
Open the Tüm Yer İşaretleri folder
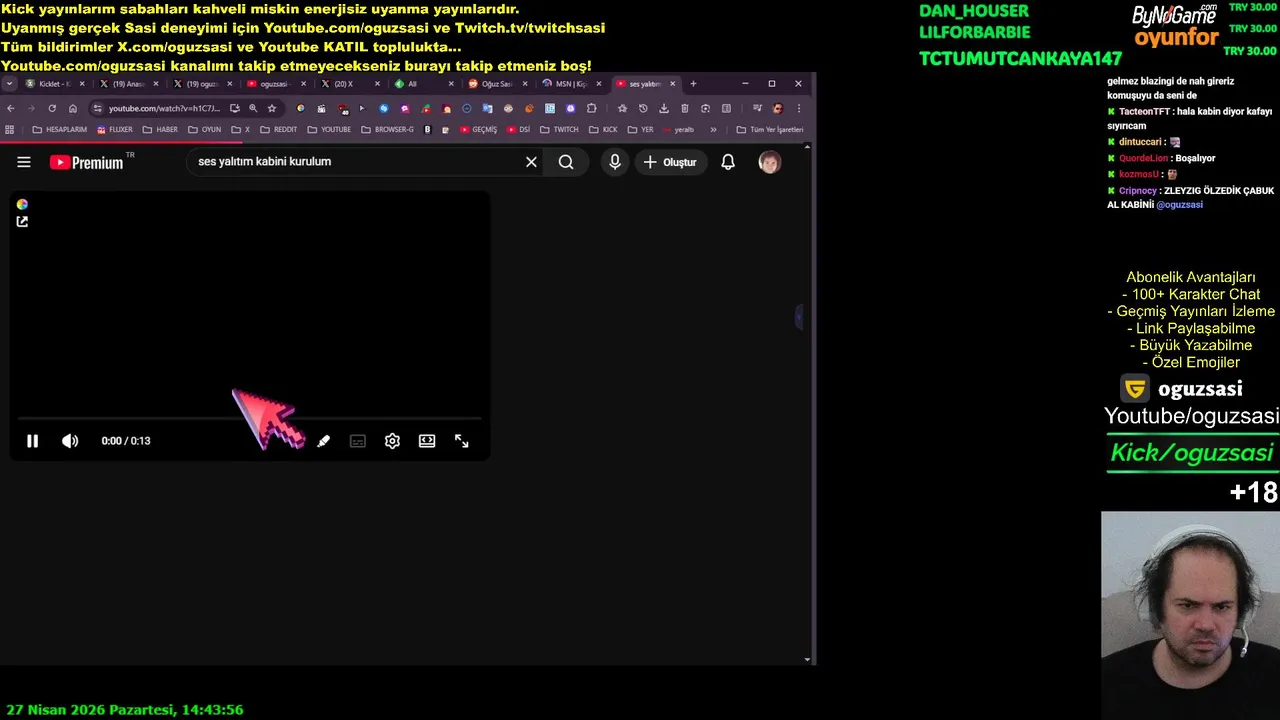[770, 130]
